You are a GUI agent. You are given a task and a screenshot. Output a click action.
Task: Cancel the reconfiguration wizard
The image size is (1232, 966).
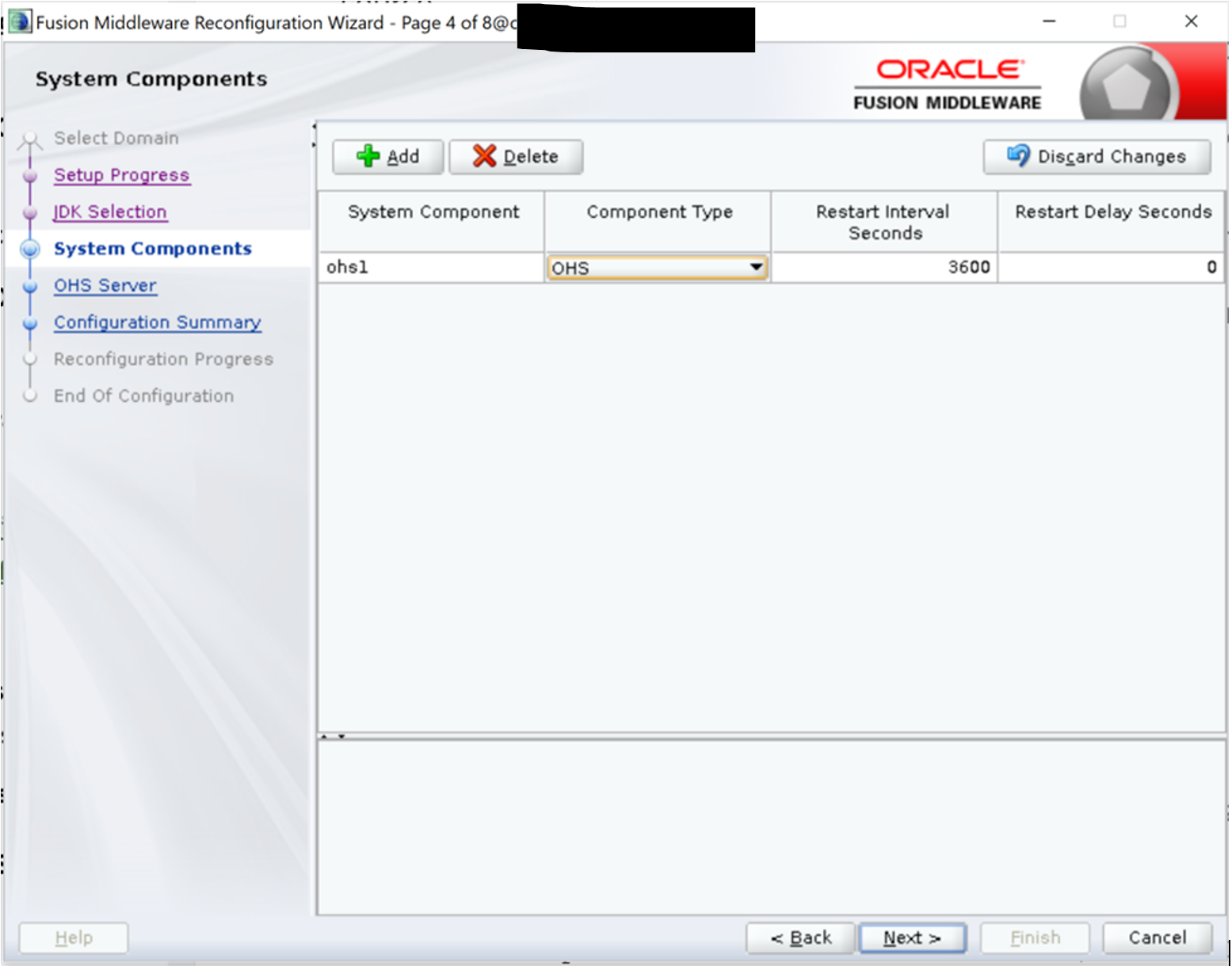1157,938
